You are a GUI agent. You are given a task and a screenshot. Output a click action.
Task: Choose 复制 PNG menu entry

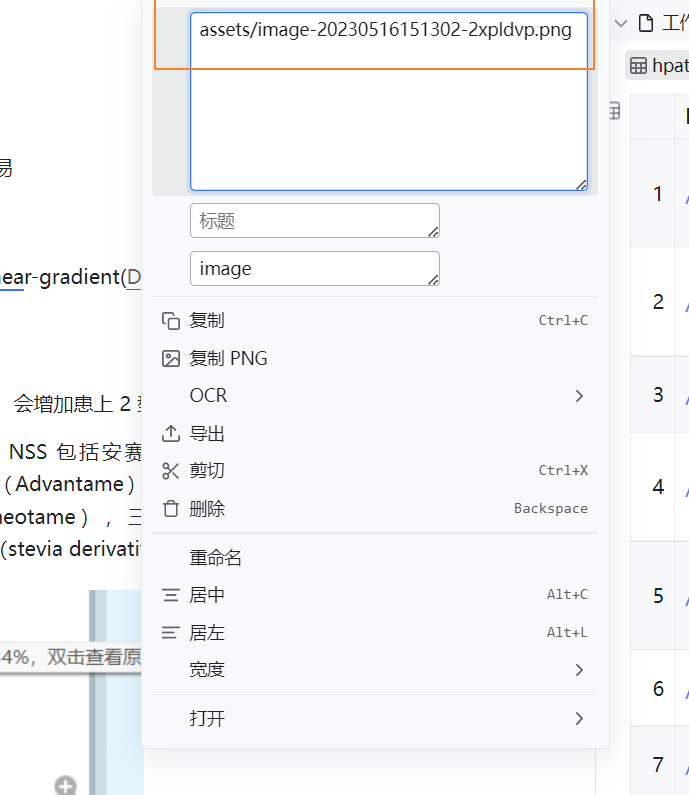click(x=375, y=358)
